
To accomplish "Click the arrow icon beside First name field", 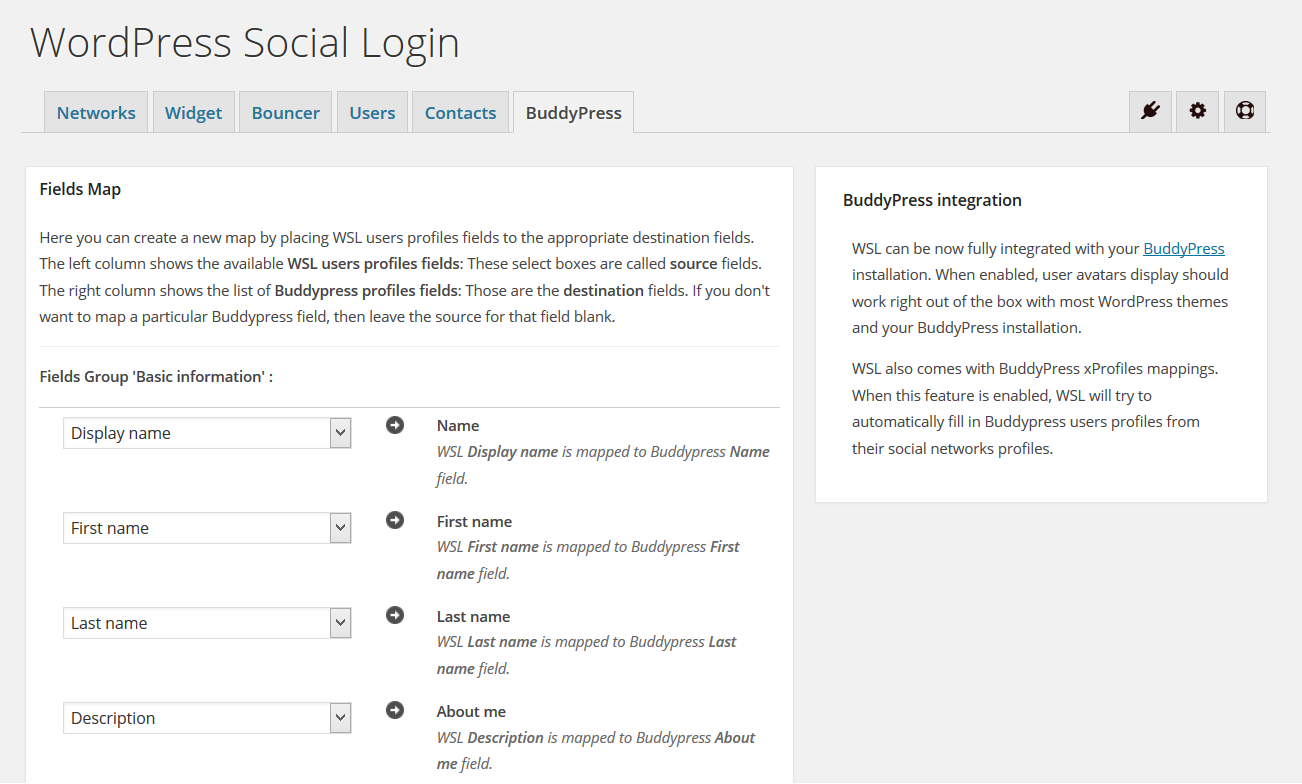I will click(395, 520).
